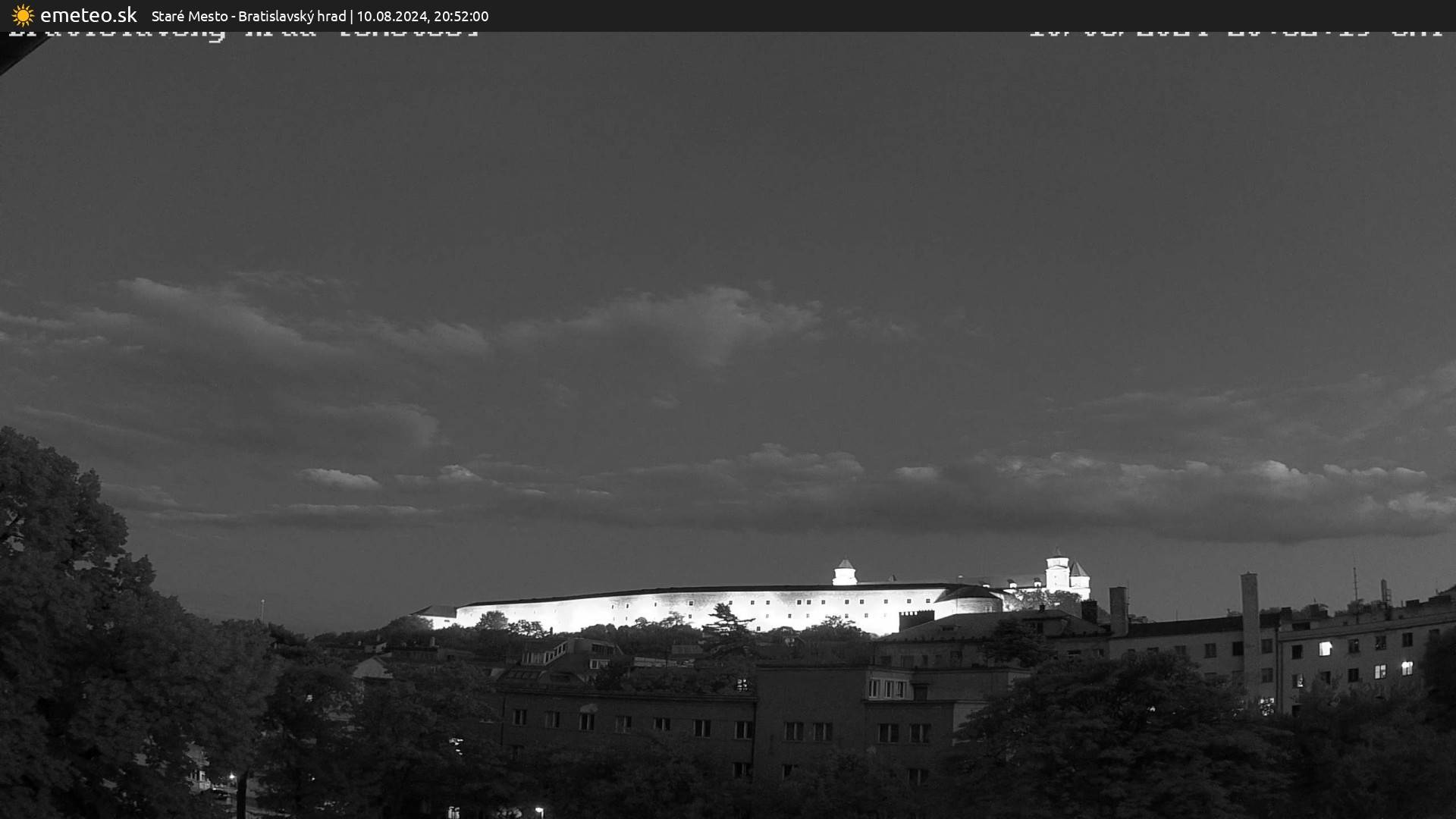Screen dimensions: 1456x819
Task: Click the street lamp at bottom center
Action: click(538, 811)
